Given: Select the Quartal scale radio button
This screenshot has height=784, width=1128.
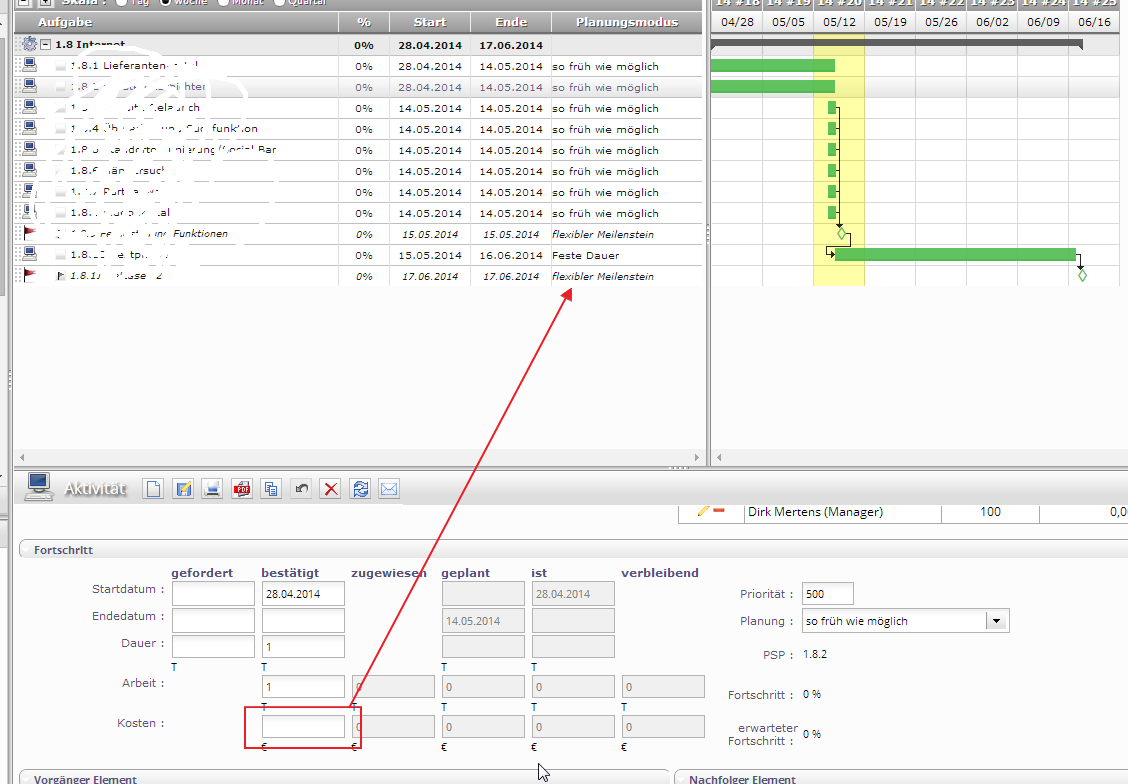Looking at the screenshot, I should [279, 2].
